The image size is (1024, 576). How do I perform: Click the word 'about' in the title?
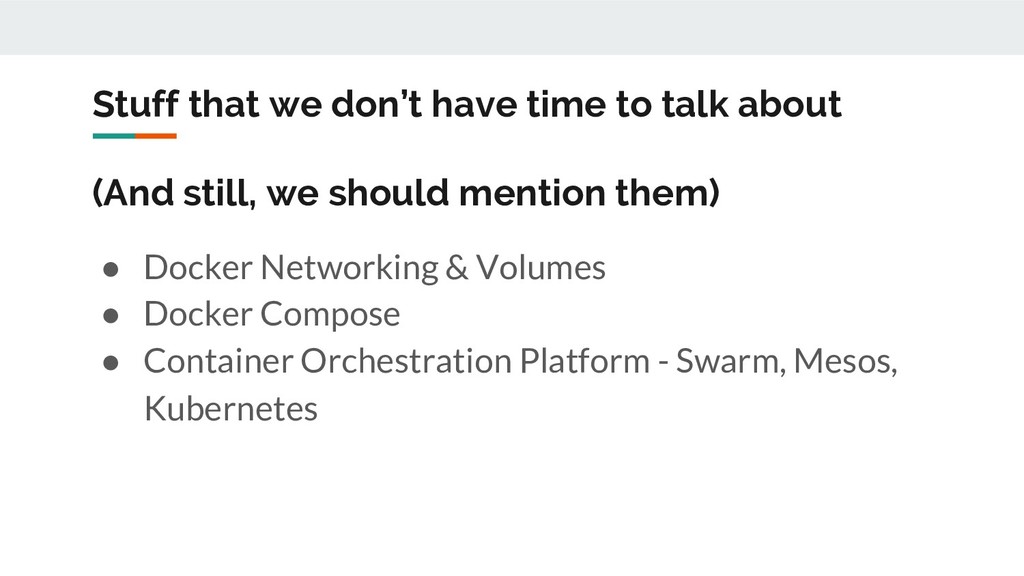pos(790,104)
